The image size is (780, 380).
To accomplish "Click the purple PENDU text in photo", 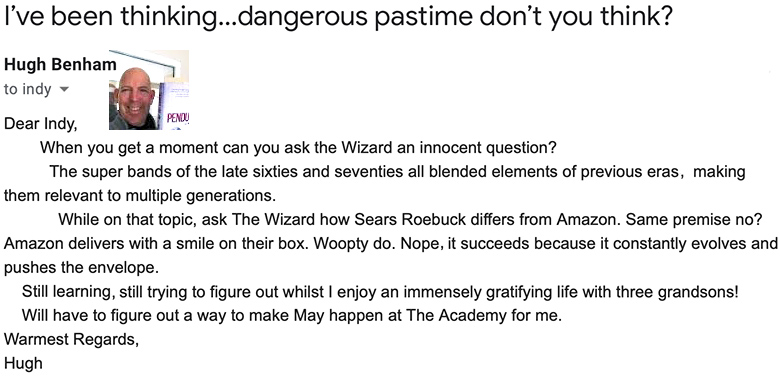I will (179, 119).
